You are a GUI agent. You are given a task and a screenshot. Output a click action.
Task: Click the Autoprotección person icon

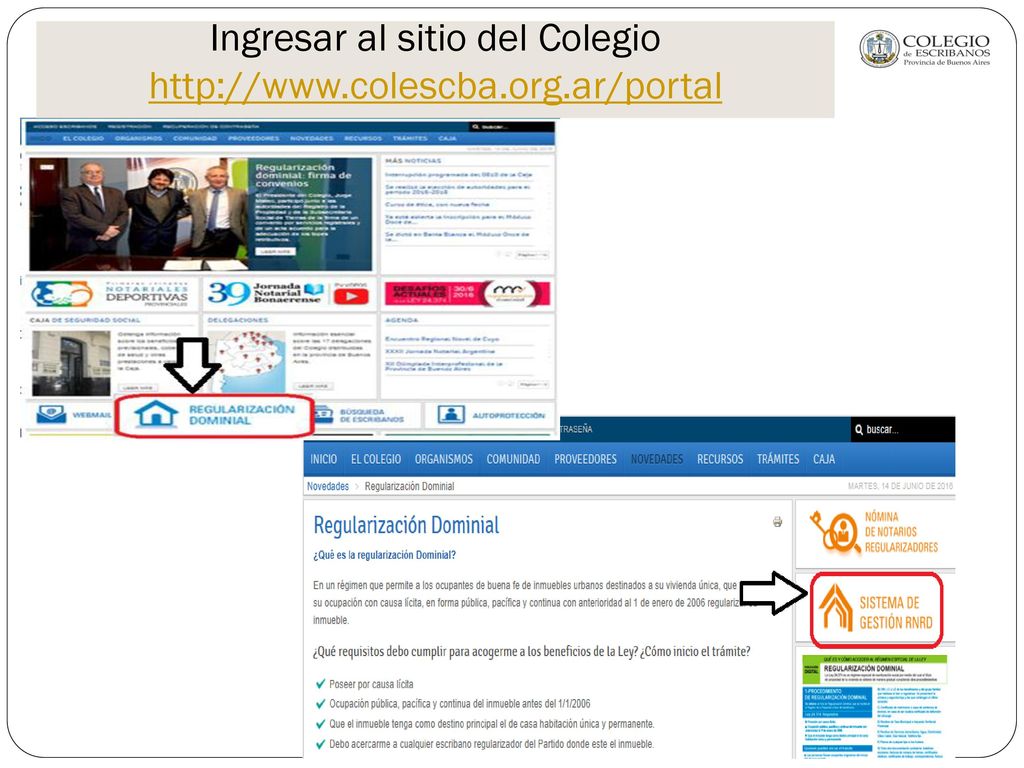click(451, 414)
